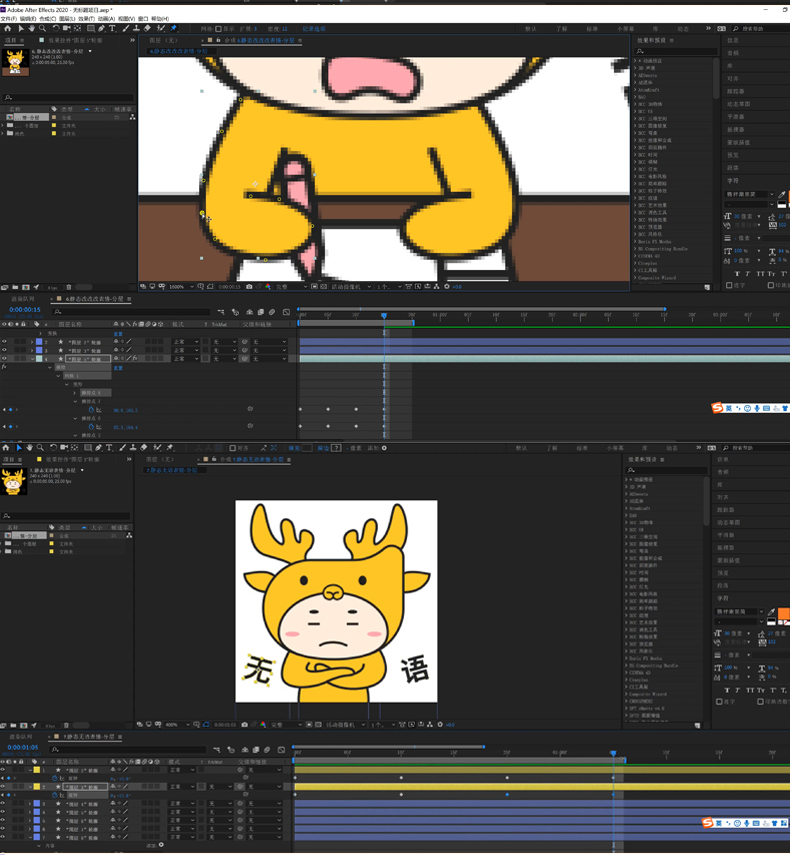
Task: Click the trash delete icon in upper project panel
Action: (x=69, y=287)
